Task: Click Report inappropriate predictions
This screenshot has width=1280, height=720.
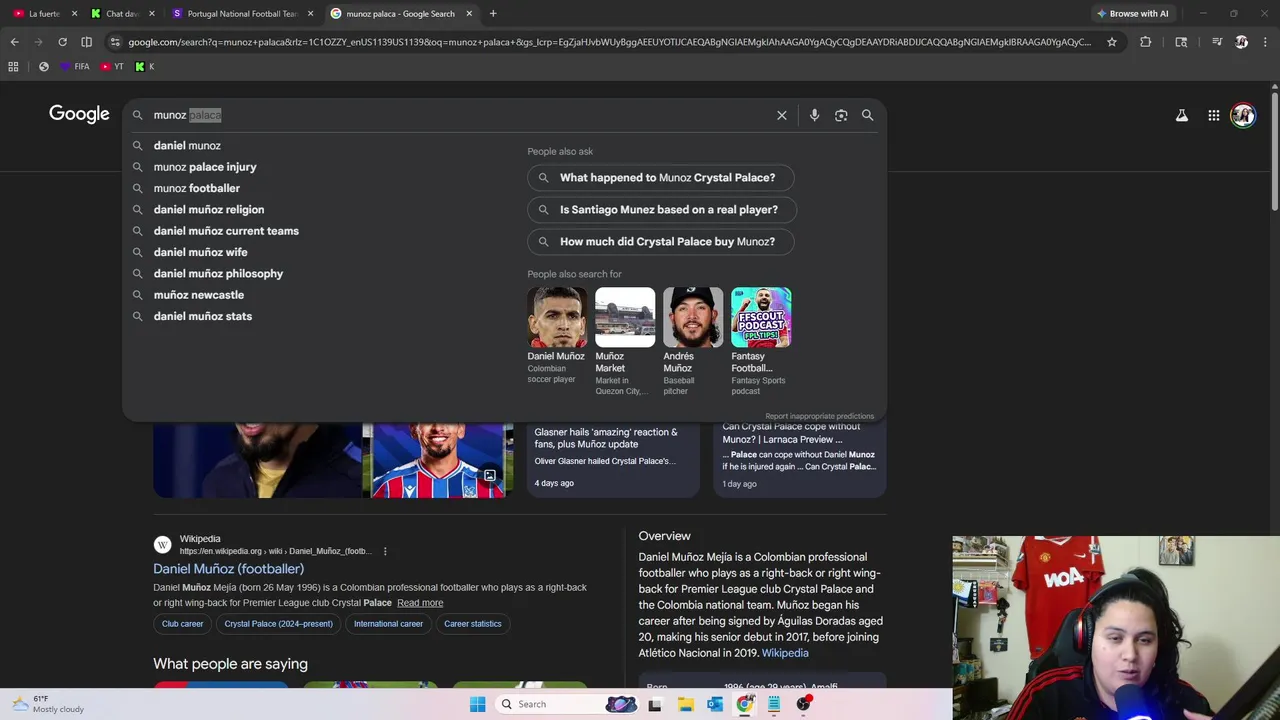Action: point(819,416)
